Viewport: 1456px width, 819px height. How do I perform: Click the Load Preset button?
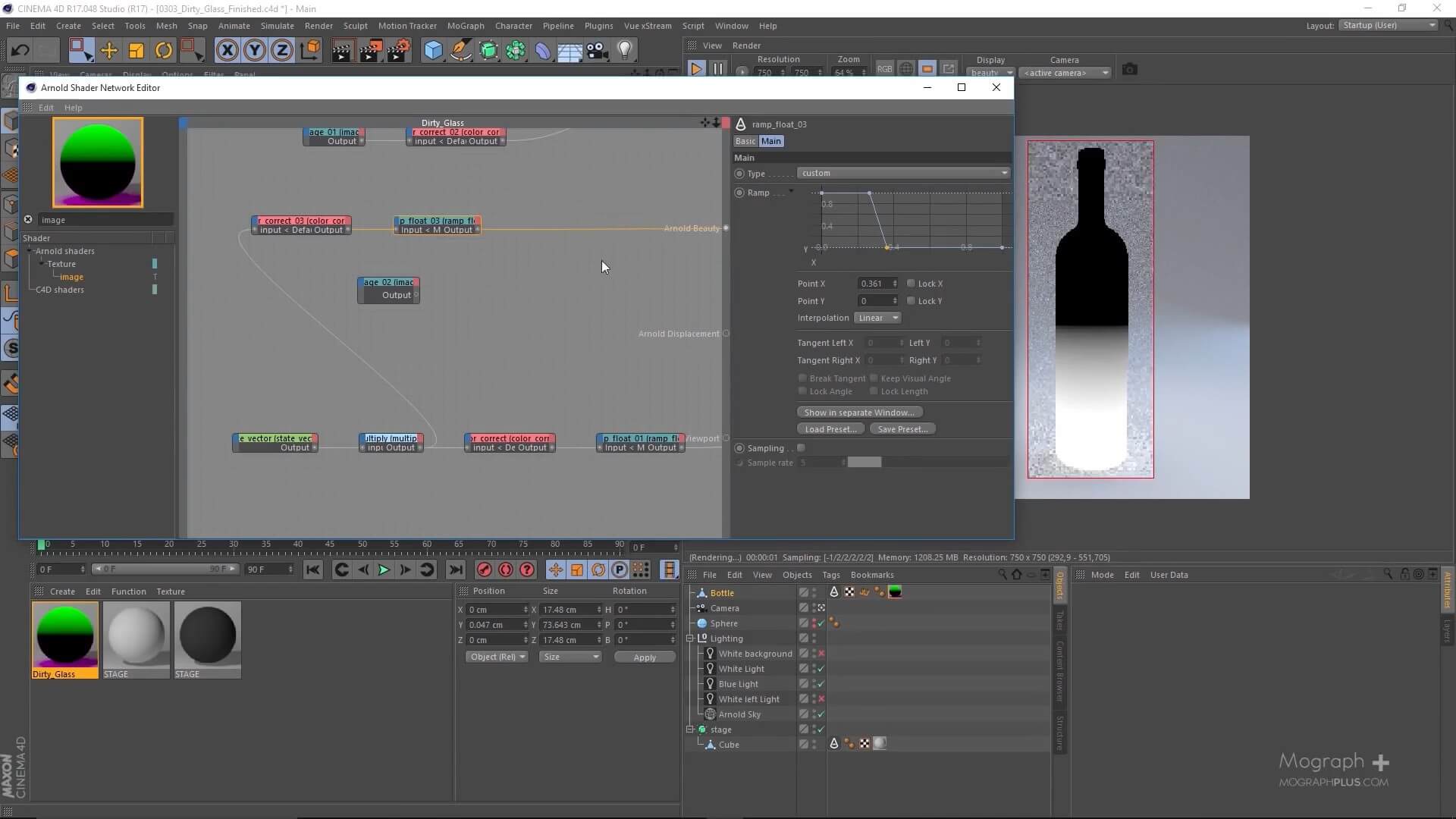pos(830,429)
